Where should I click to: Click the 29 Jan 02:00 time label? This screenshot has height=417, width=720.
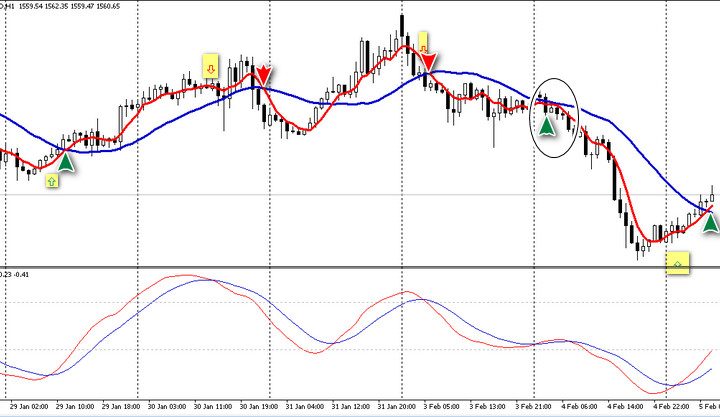point(27,407)
